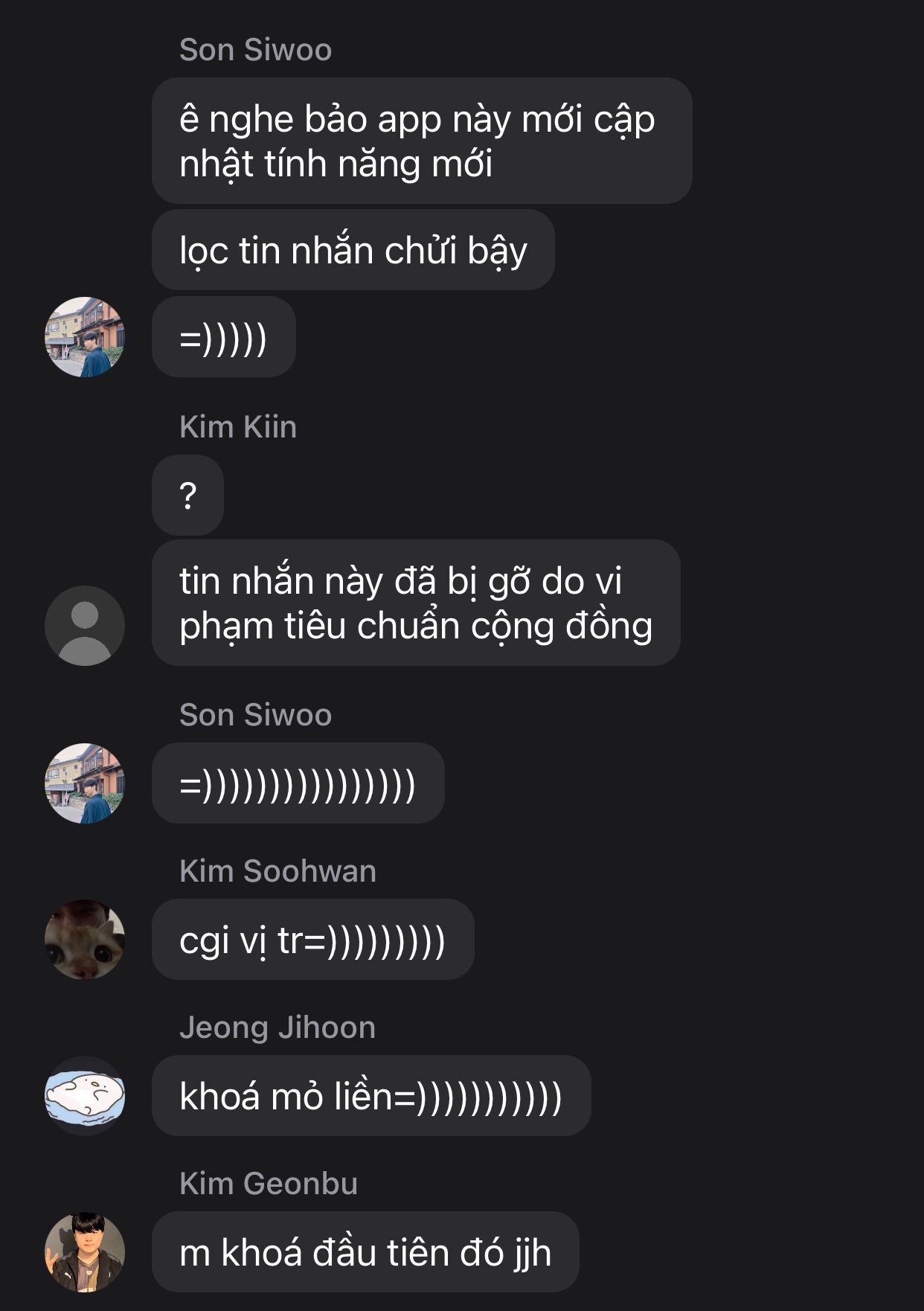Tap the "?" message from Kim Kiin

tap(187, 496)
